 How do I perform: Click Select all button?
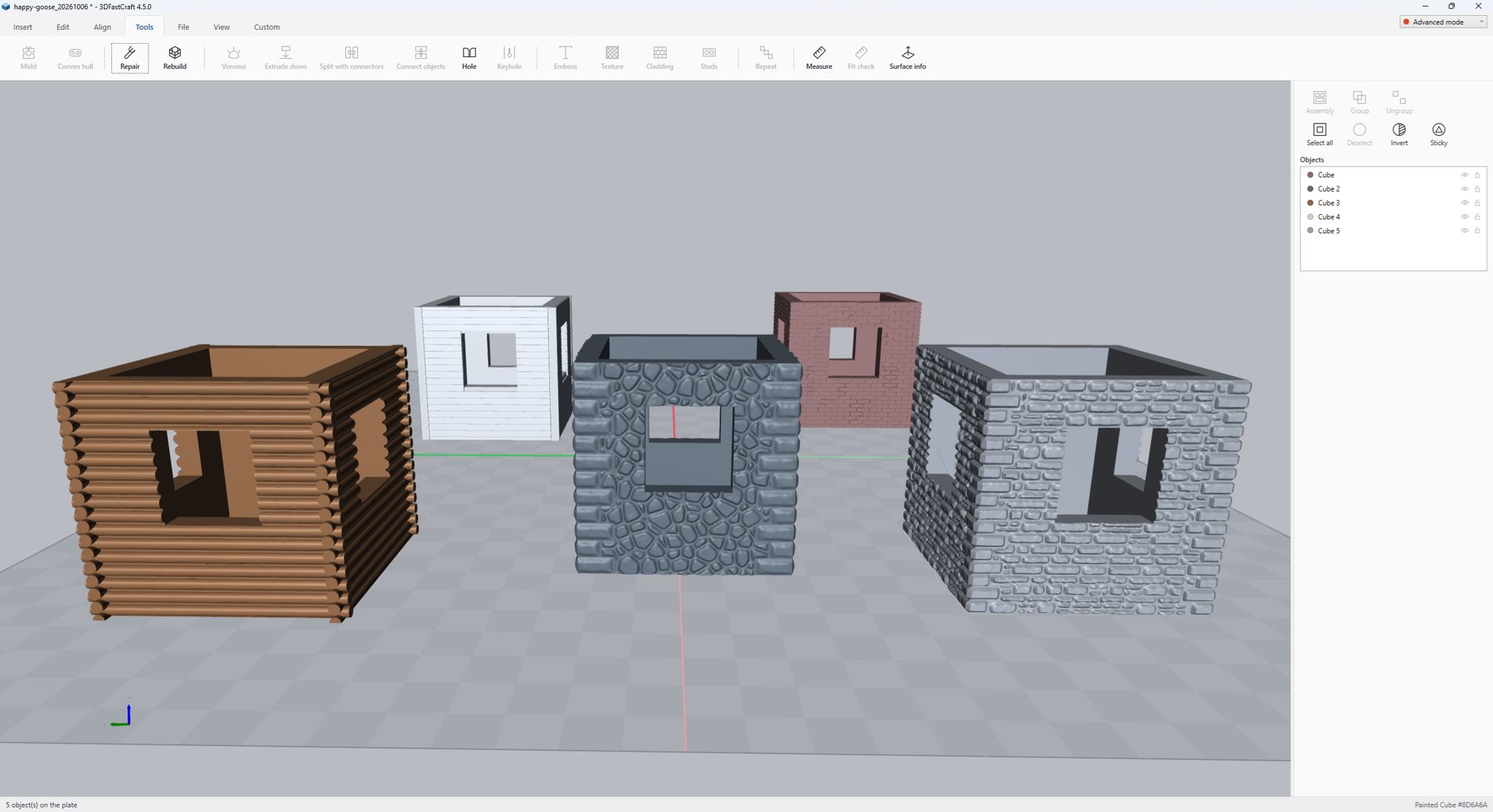(1320, 134)
